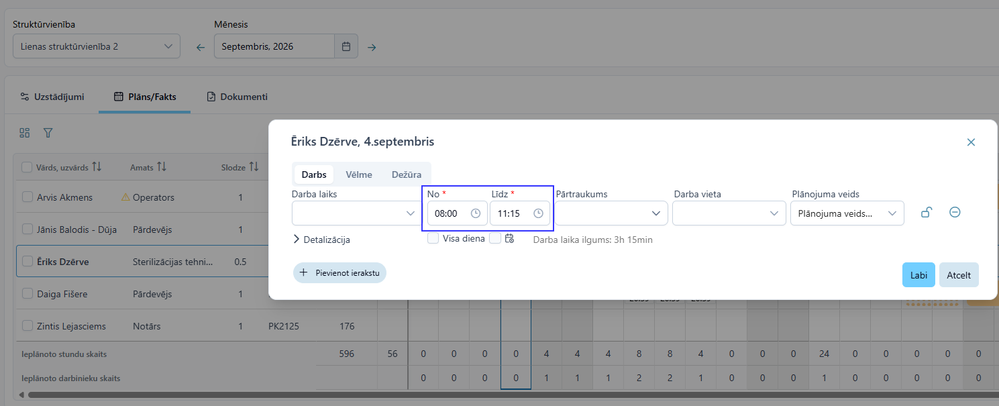Tick the checkbox beside the calendar-clock icon
Viewport: 999px width, 406px height.
point(495,238)
